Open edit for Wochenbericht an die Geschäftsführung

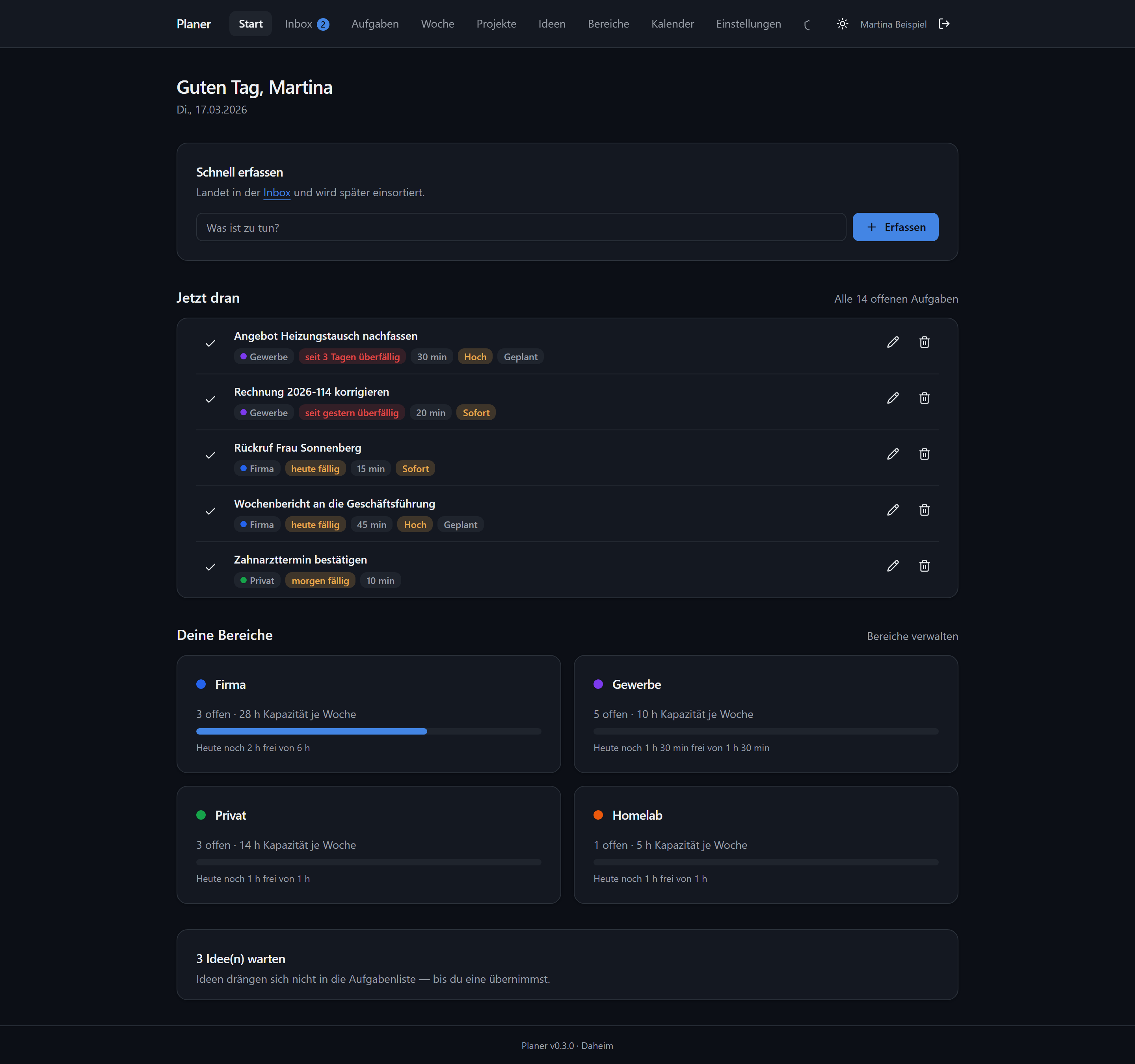click(x=893, y=510)
